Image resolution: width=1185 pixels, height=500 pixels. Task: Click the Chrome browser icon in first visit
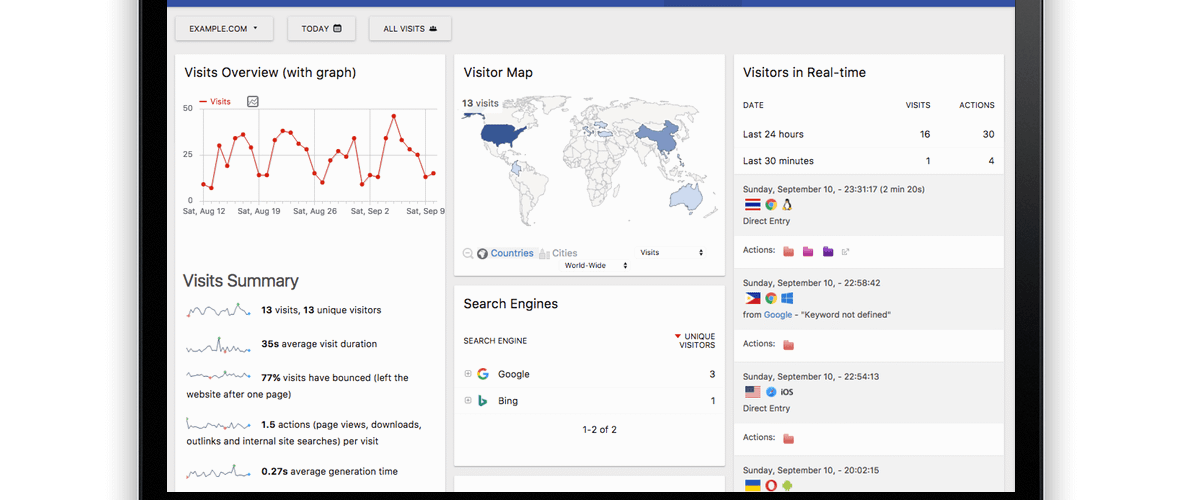coord(771,204)
